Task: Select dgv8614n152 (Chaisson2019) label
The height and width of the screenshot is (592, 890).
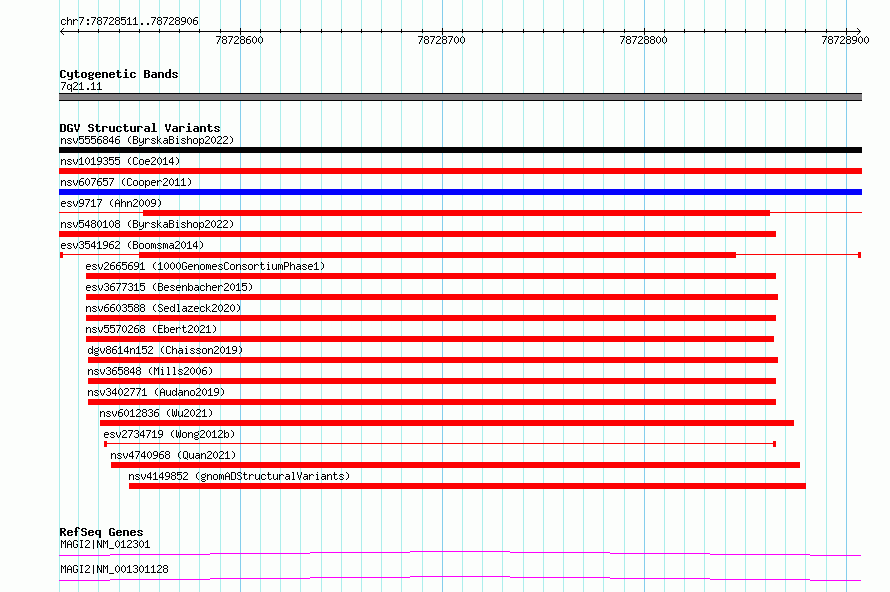Action: [165, 350]
